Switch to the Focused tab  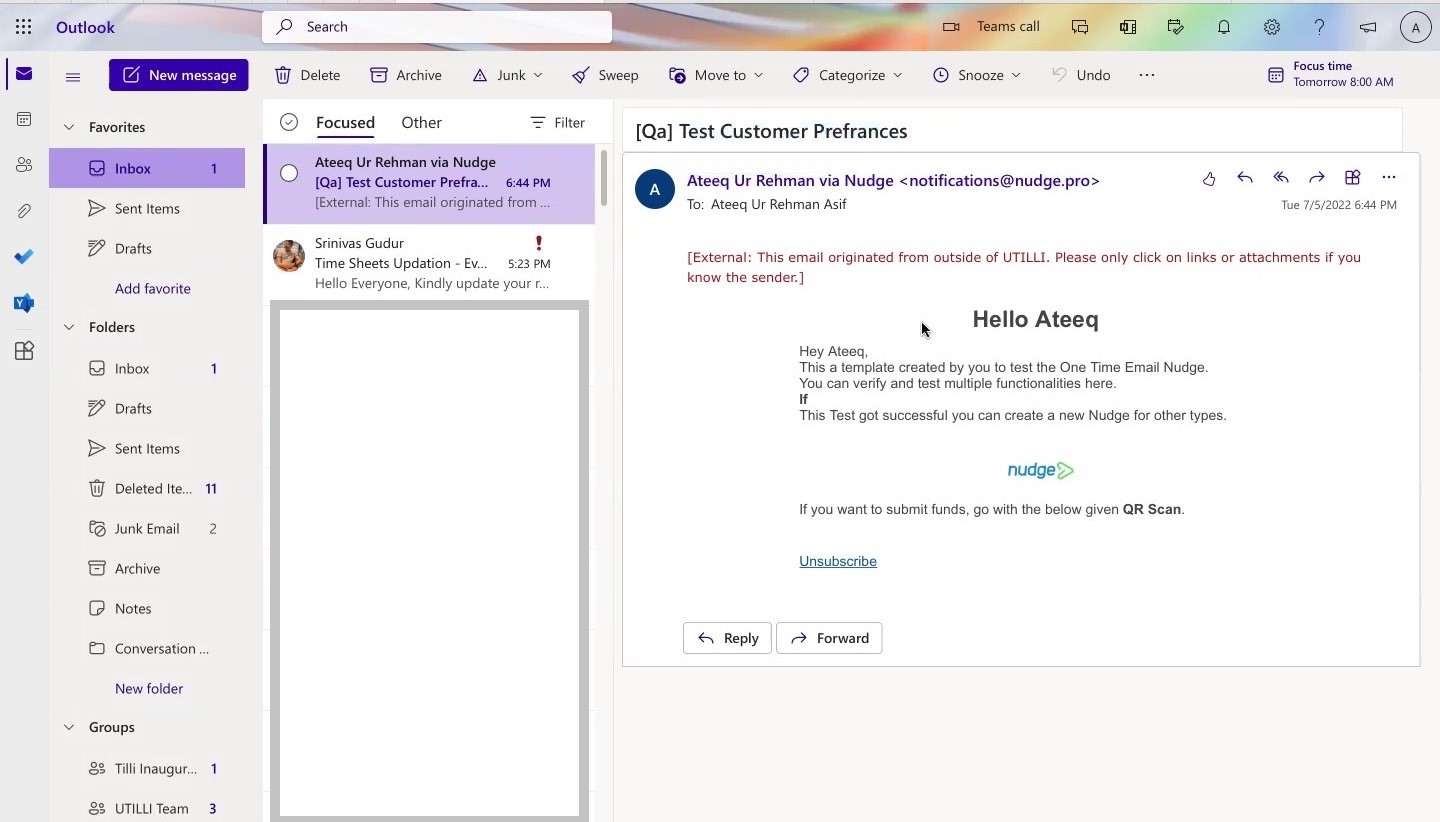pyautogui.click(x=345, y=122)
